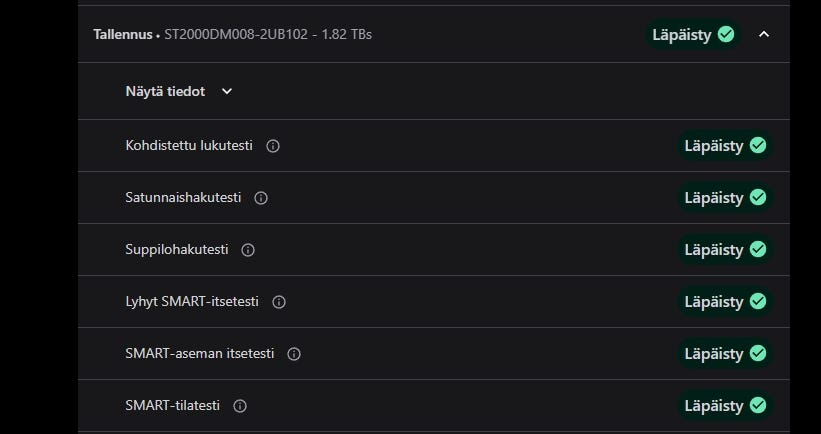821x434 pixels.
Task: Click info icon beside Satunnaishakutesti
Action: 261,198
